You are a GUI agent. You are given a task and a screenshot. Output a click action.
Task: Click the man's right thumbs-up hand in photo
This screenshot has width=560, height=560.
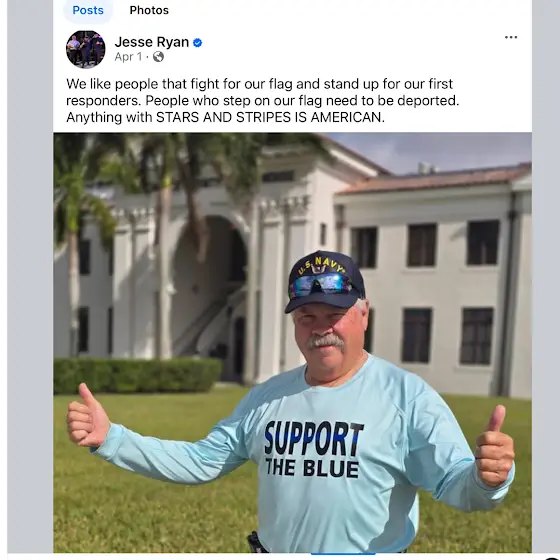click(x=88, y=416)
